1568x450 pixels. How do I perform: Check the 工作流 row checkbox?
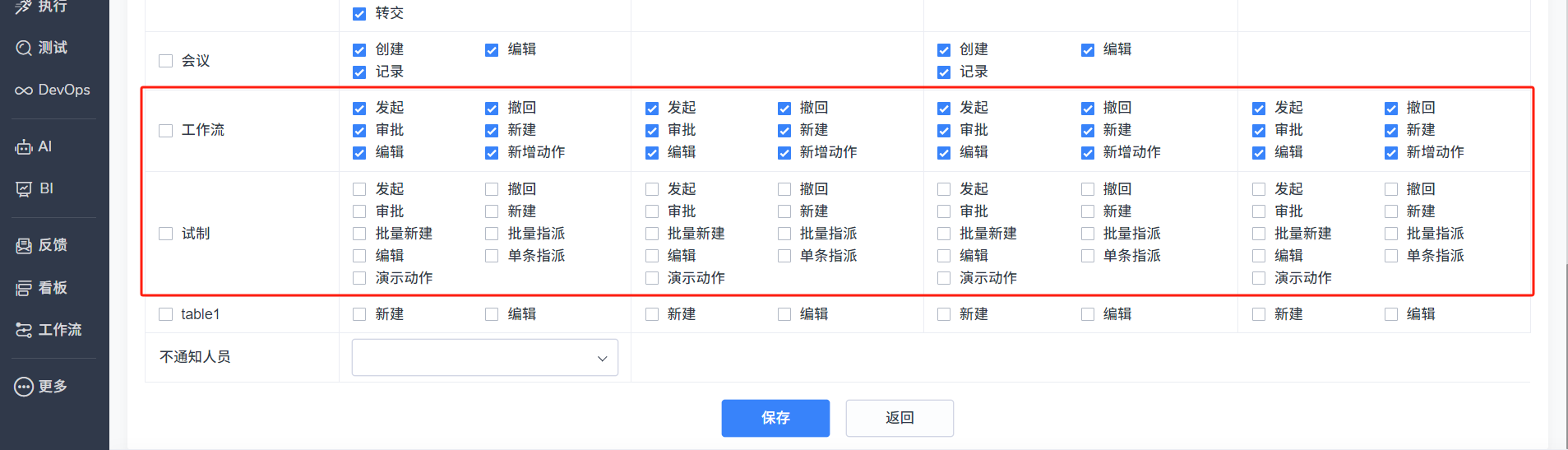166,131
